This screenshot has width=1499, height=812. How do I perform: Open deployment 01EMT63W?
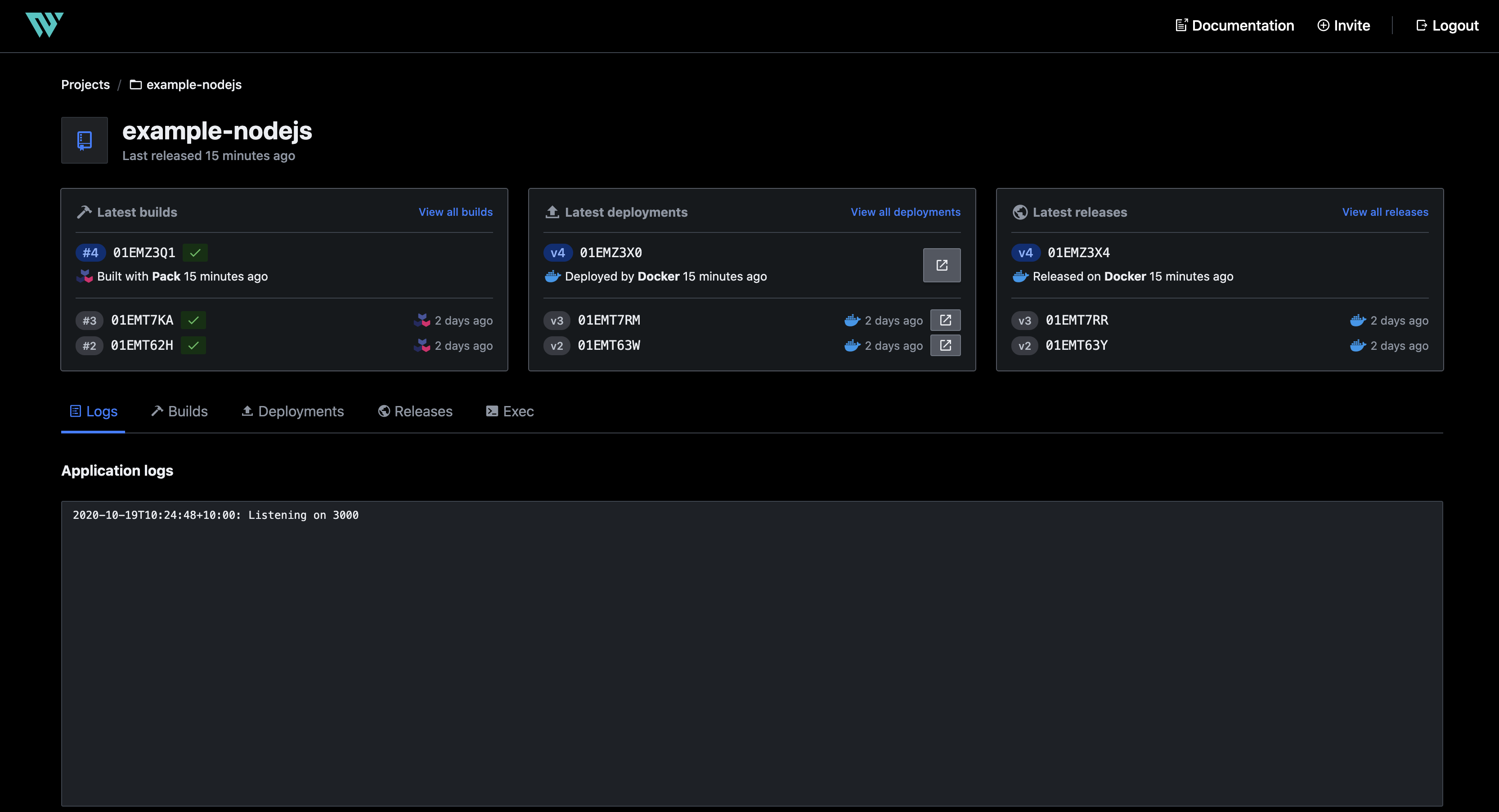[x=609, y=345]
